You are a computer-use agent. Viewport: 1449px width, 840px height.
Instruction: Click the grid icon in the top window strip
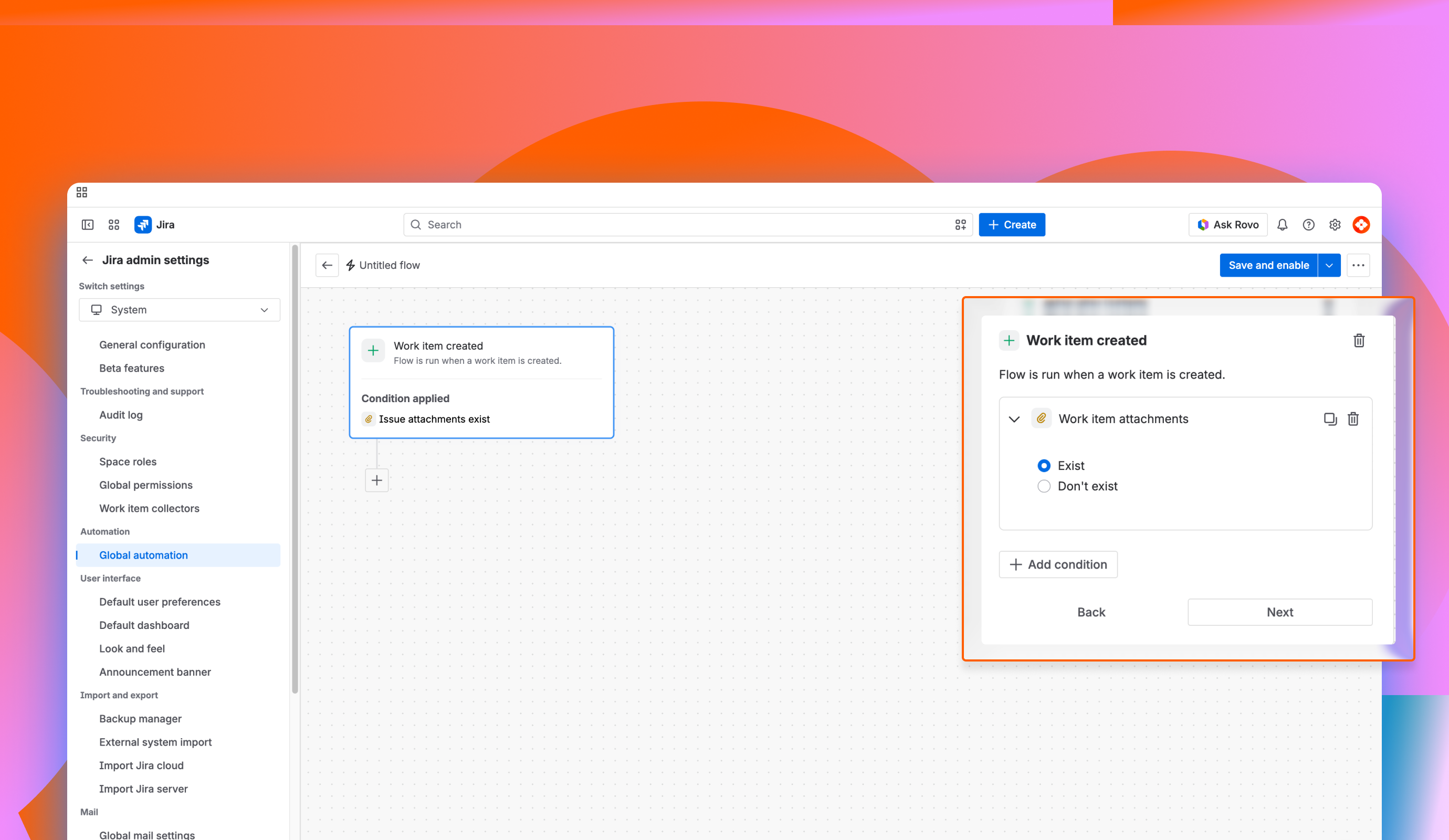tap(82, 192)
